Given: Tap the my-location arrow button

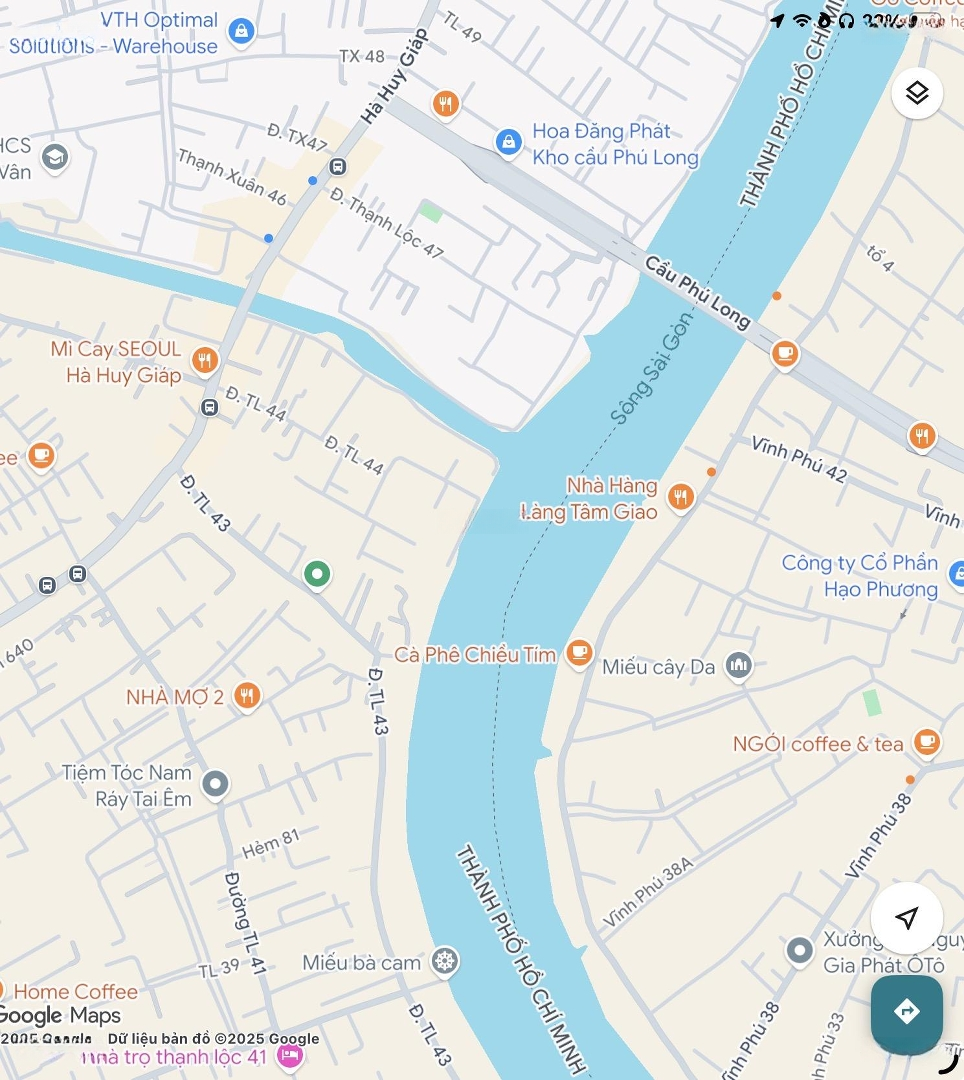Looking at the screenshot, I should point(906,917).
